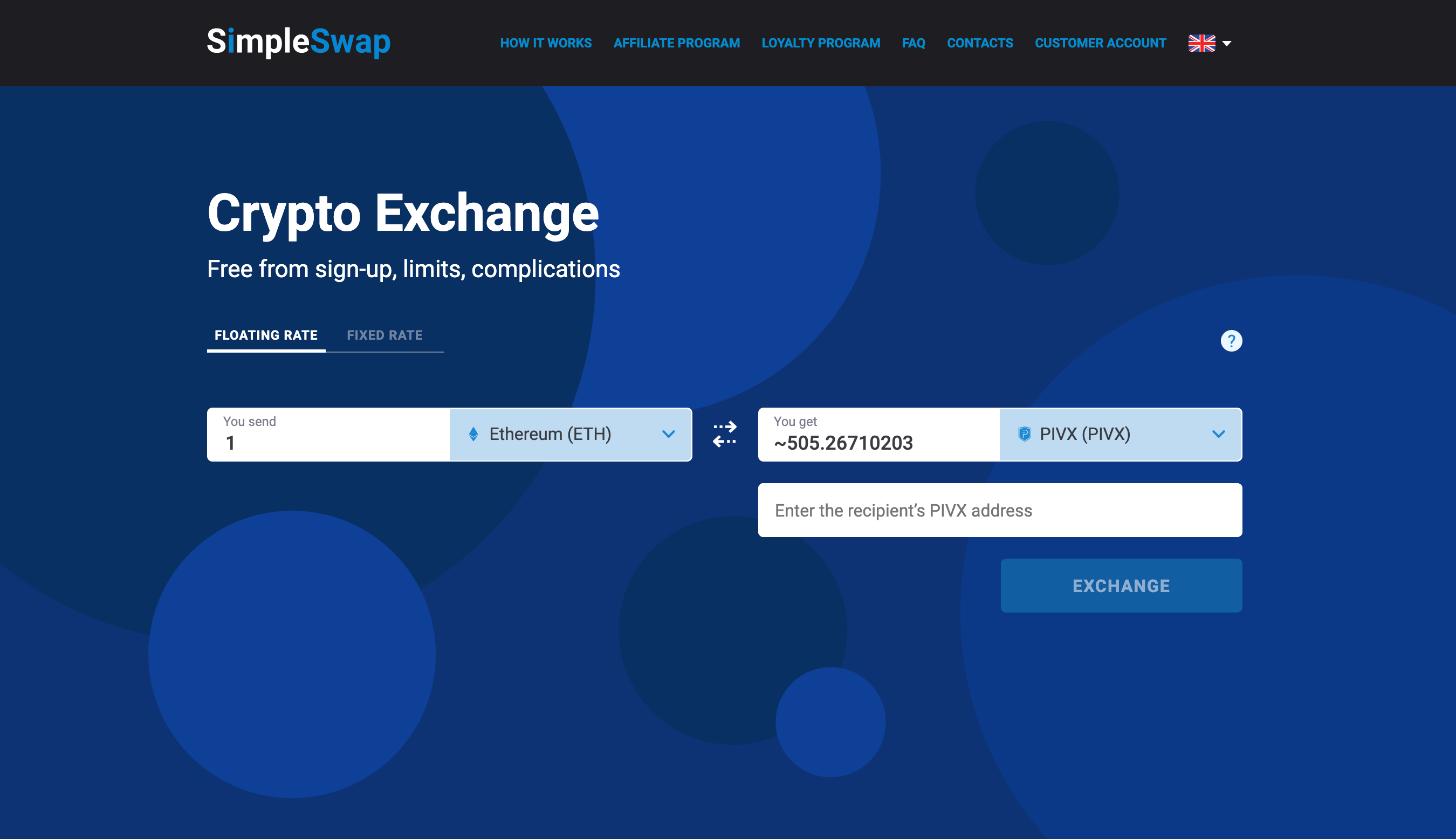This screenshot has height=839, width=1456.
Task: Click the recipient's PIVX address field
Action: click(x=1000, y=511)
